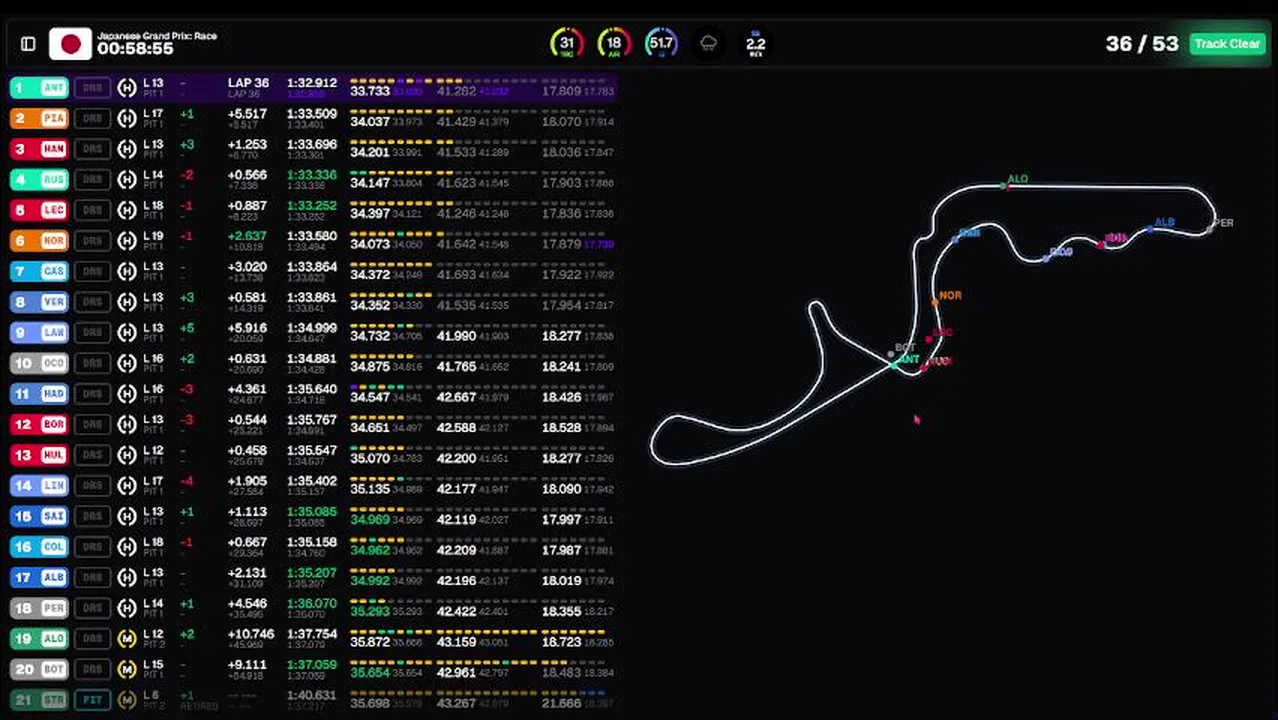The width and height of the screenshot is (1278, 720).
Task: Click RUS's green lap time 1:33.336
Action: [312, 175]
